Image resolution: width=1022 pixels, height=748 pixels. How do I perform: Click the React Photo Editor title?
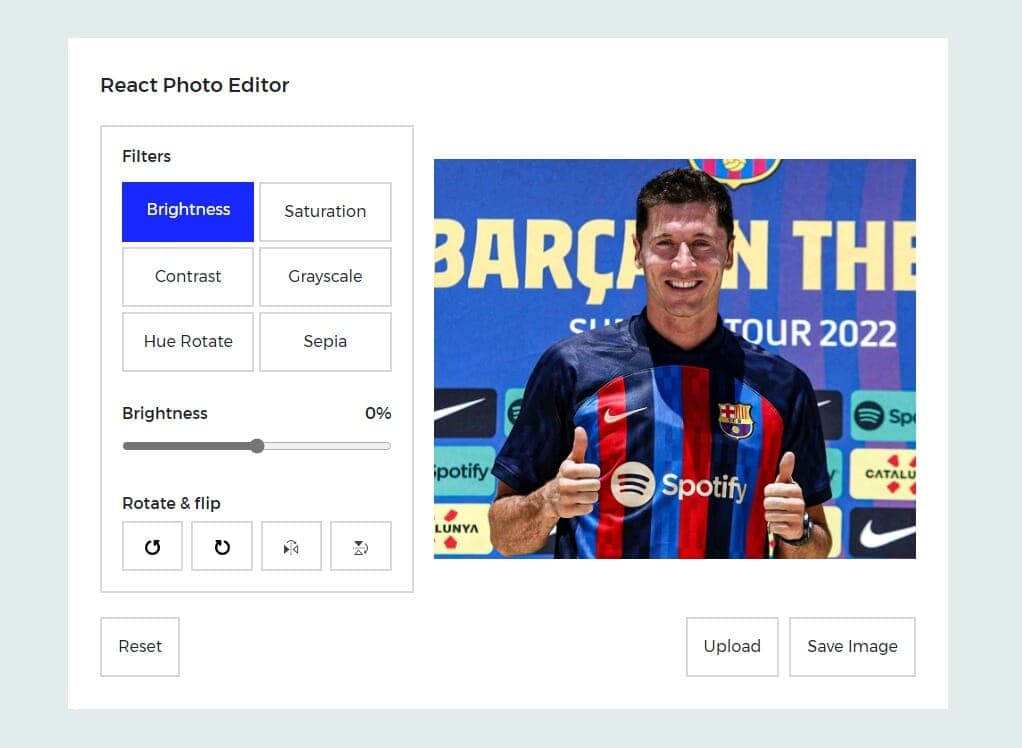coord(195,85)
